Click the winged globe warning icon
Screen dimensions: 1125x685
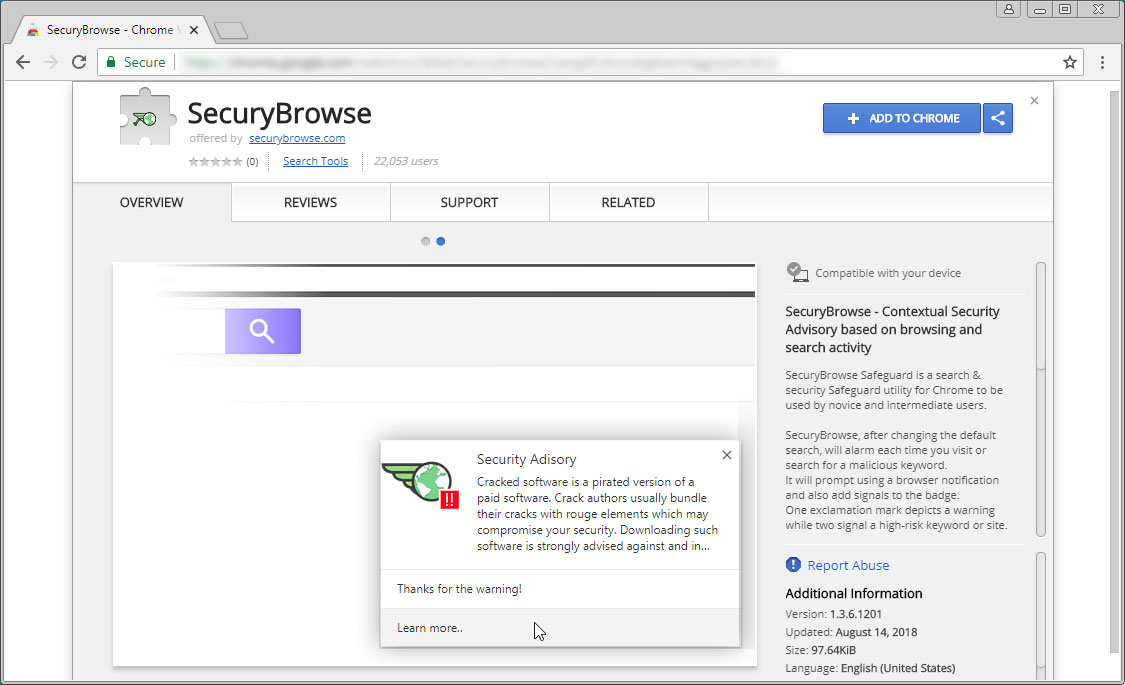pyautogui.click(x=420, y=484)
